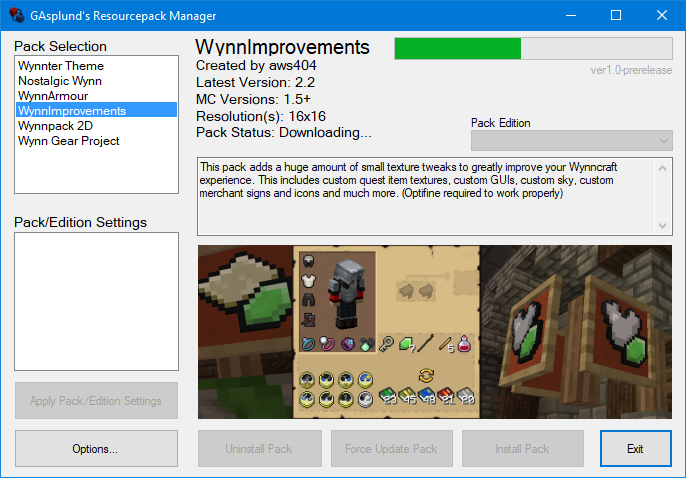Maximize the Resourcepack Manager window
Screen dimensions: 686x478
tap(616, 16)
